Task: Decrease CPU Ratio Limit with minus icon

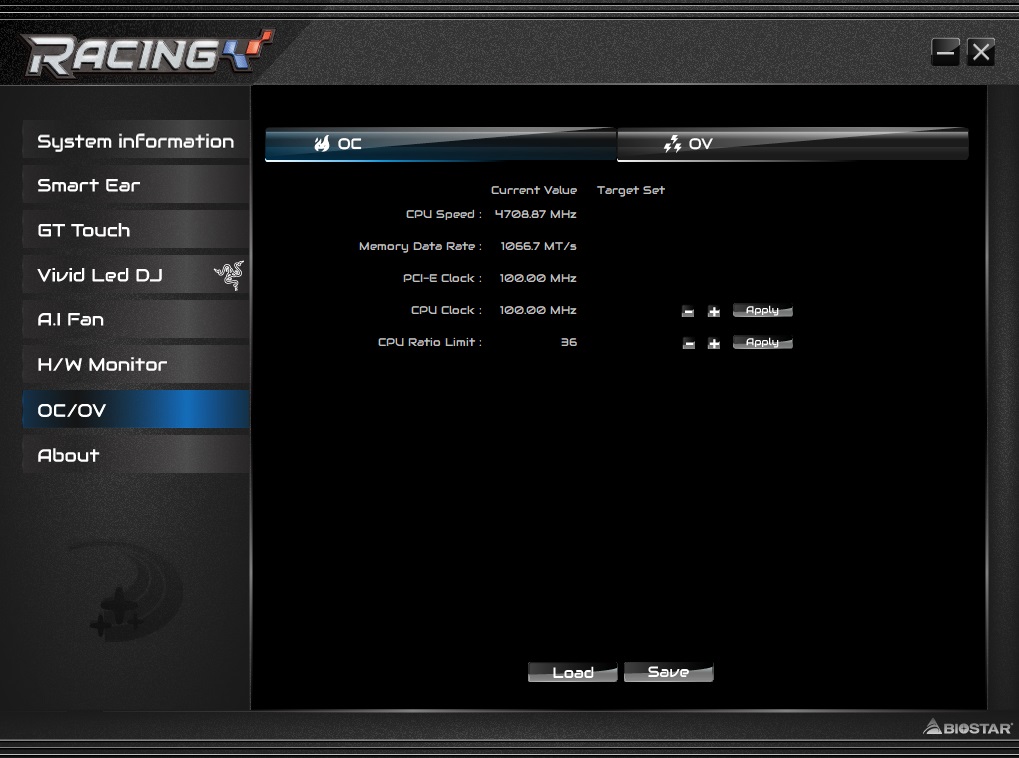Action: (688, 344)
